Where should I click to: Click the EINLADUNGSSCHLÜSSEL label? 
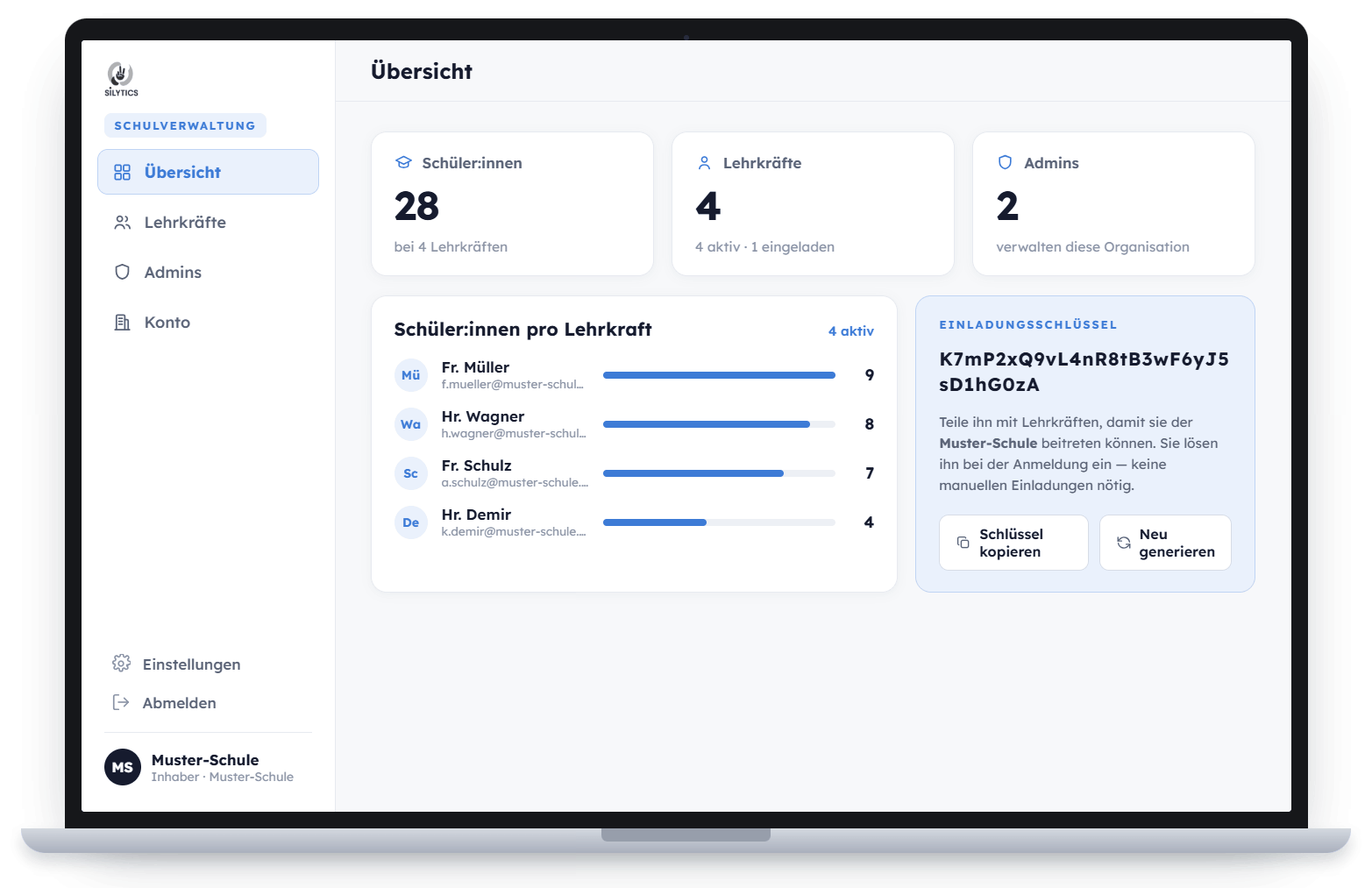[1028, 324]
